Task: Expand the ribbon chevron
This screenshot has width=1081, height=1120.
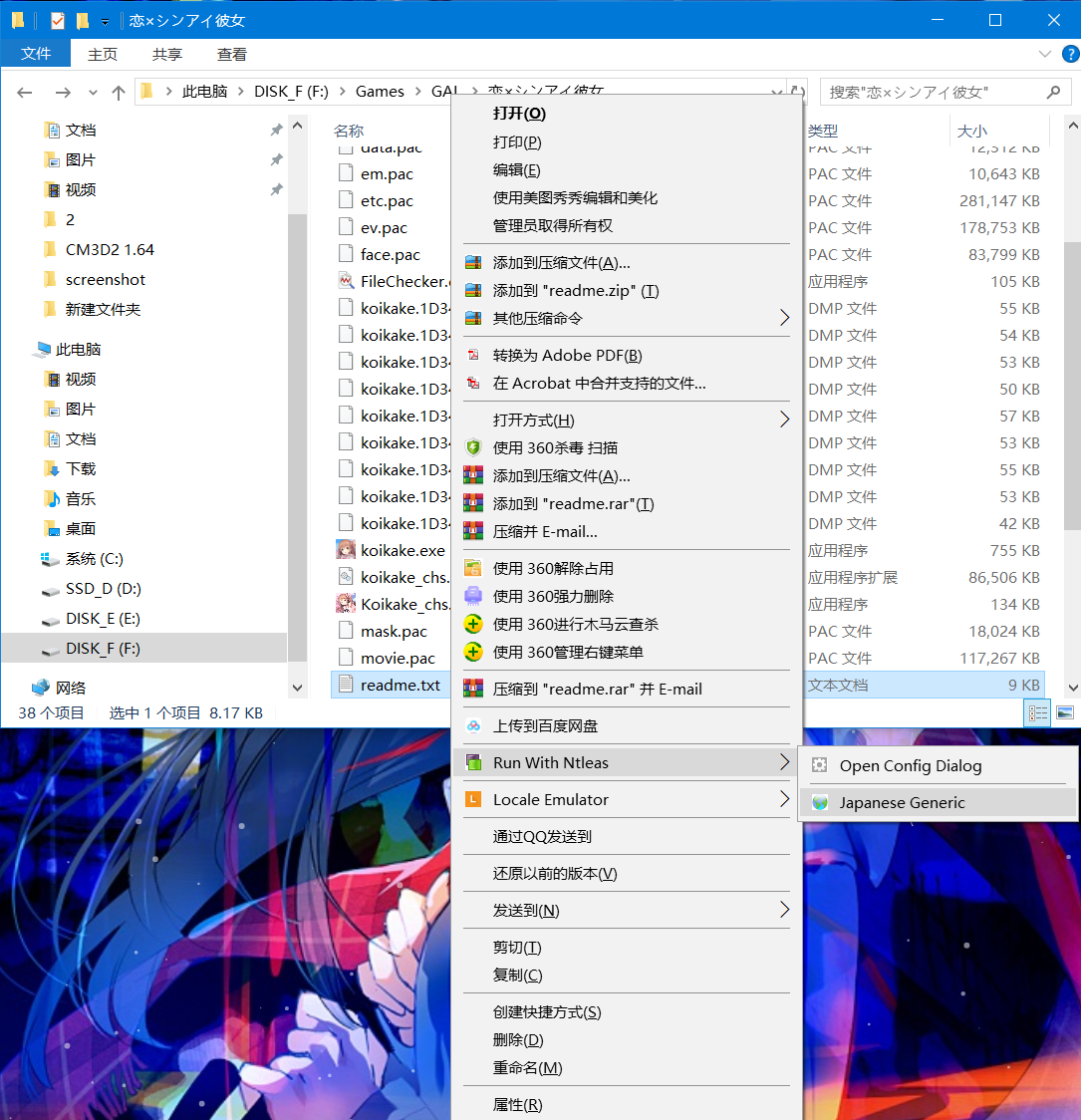Action: point(1044,54)
